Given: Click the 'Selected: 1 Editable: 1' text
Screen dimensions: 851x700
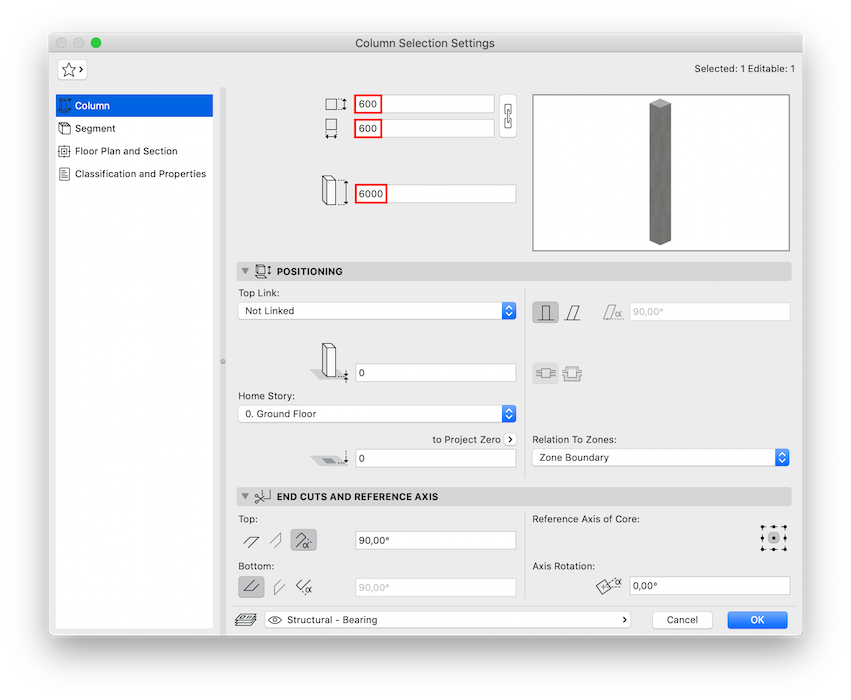Looking at the screenshot, I should point(744,69).
